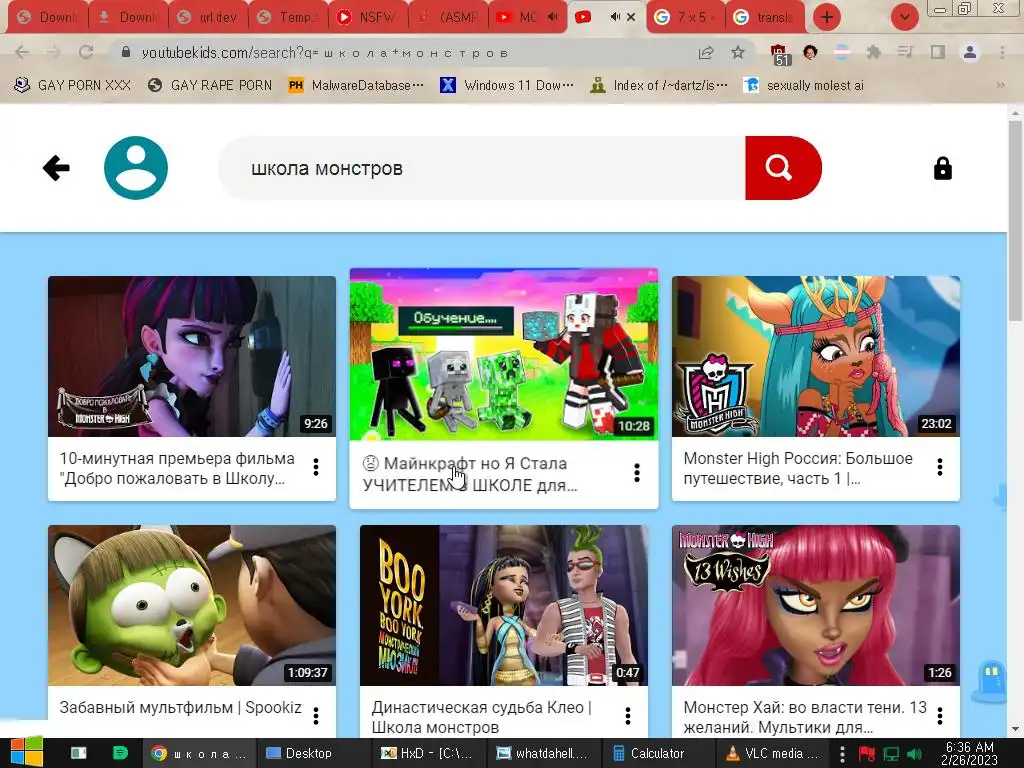Open title Монстер Хай: во власти тени
Image resolution: width=1024 pixels, height=768 pixels.
pos(805,717)
